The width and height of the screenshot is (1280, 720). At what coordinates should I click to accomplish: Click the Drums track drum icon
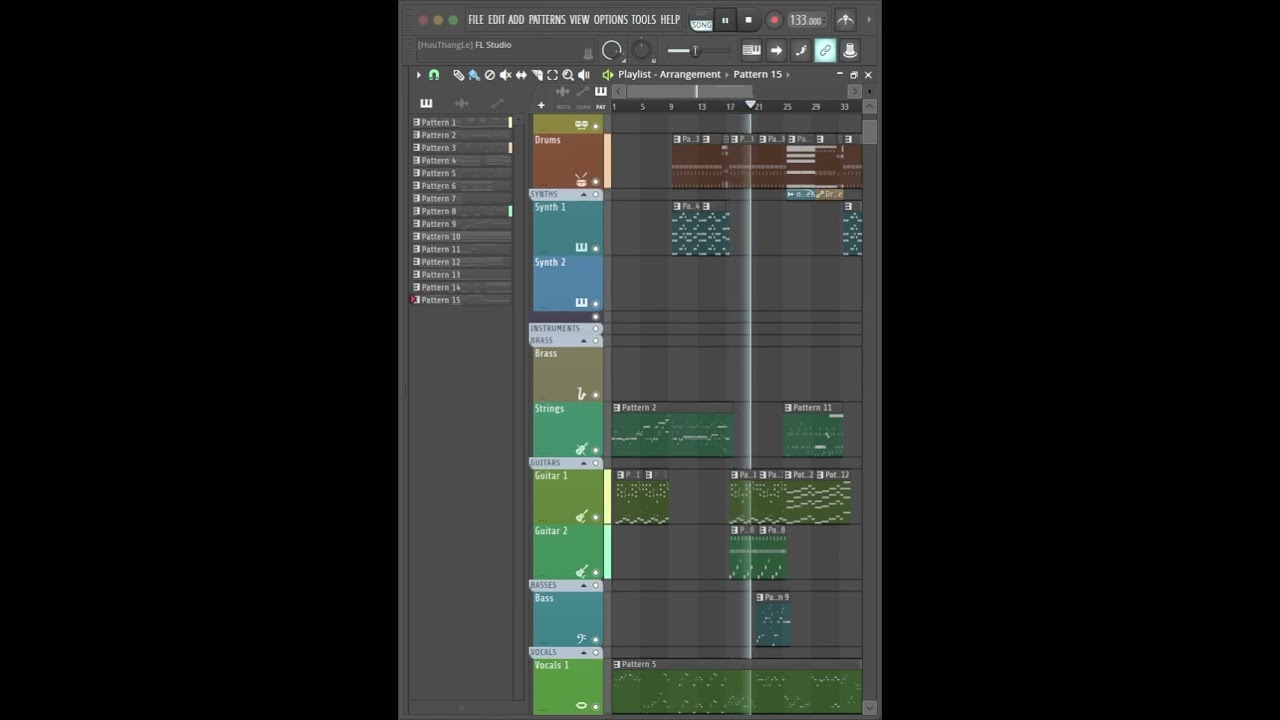[x=581, y=180]
